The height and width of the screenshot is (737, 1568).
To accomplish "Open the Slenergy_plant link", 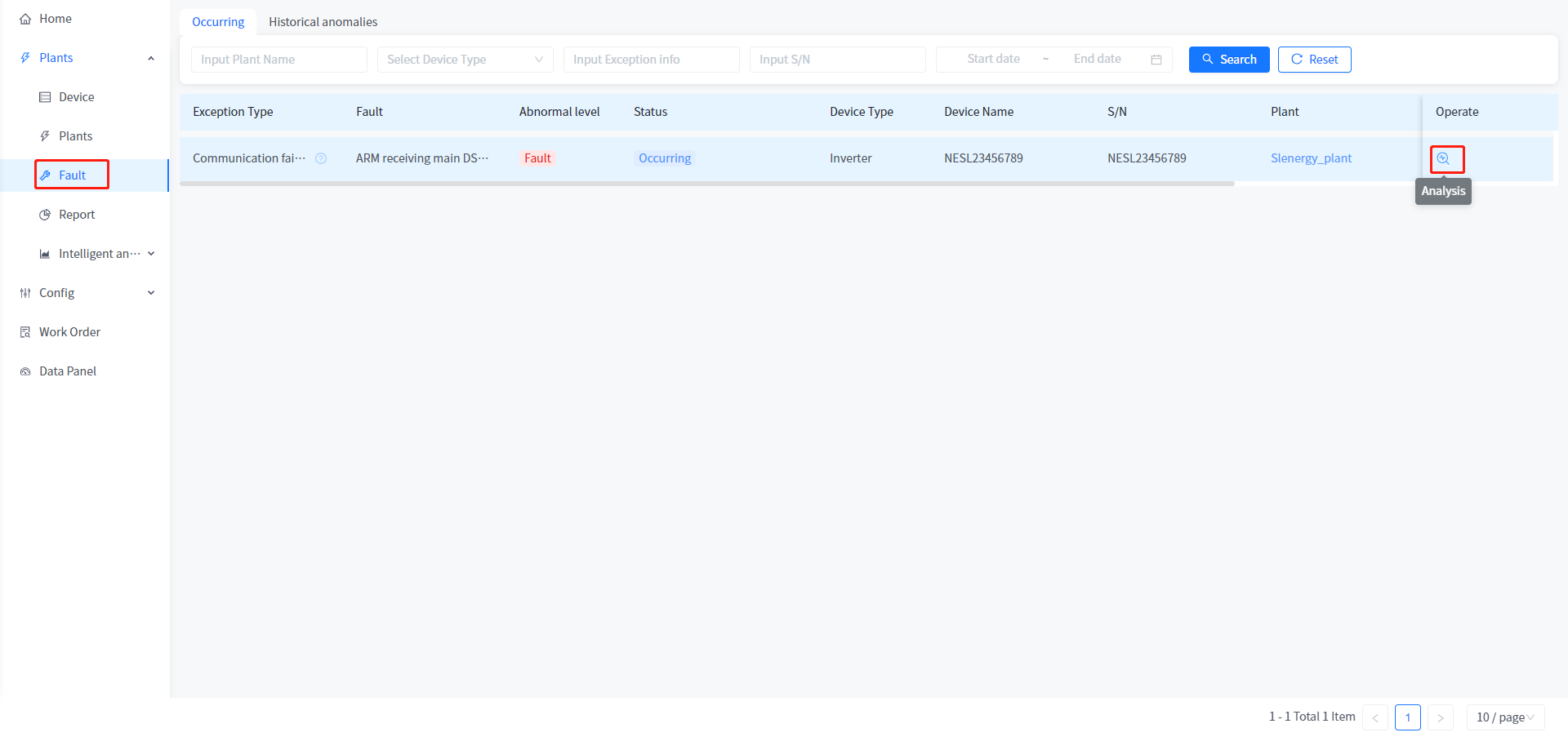I will [x=1311, y=158].
